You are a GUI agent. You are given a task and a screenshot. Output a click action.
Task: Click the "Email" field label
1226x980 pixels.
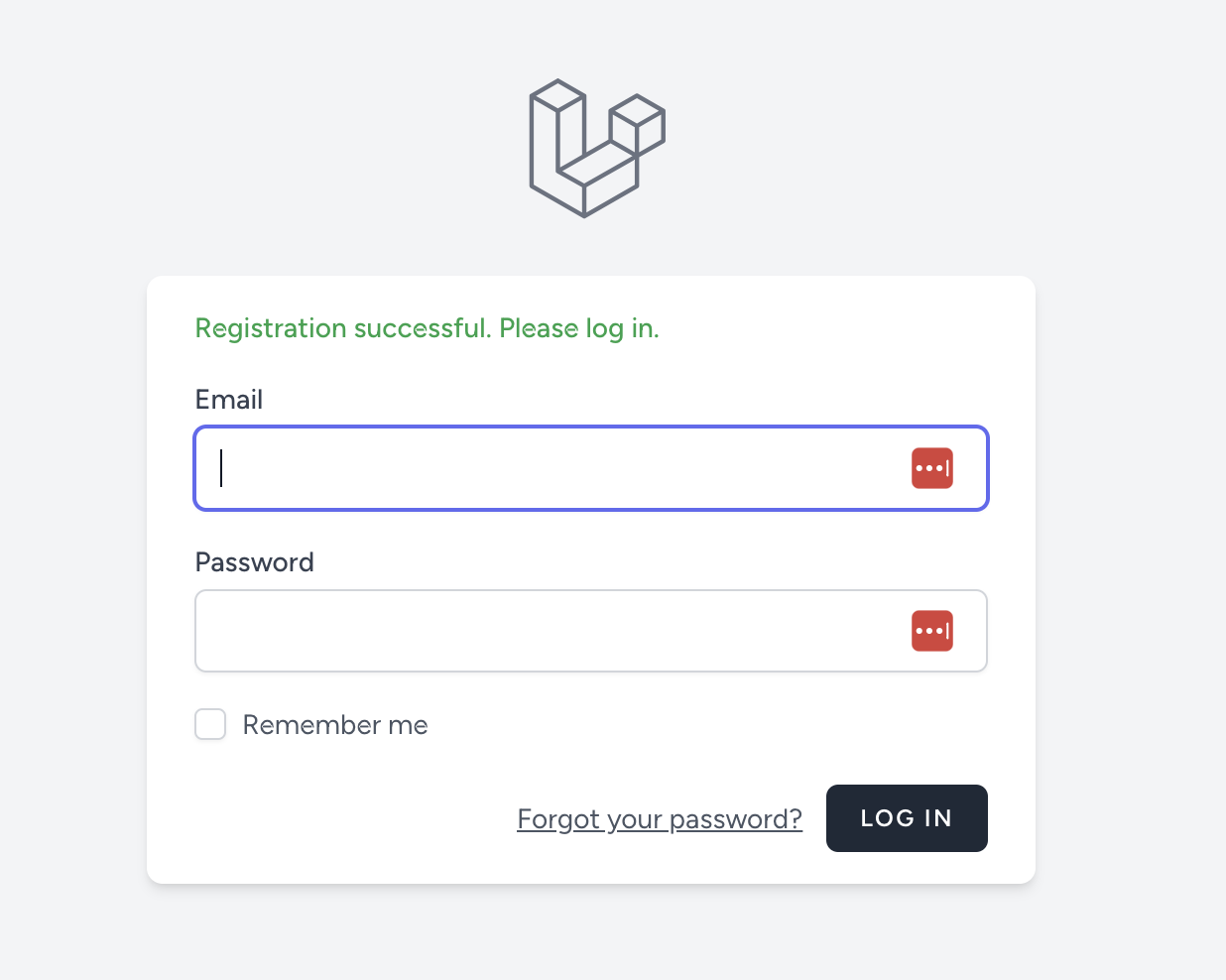pos(229,400)
